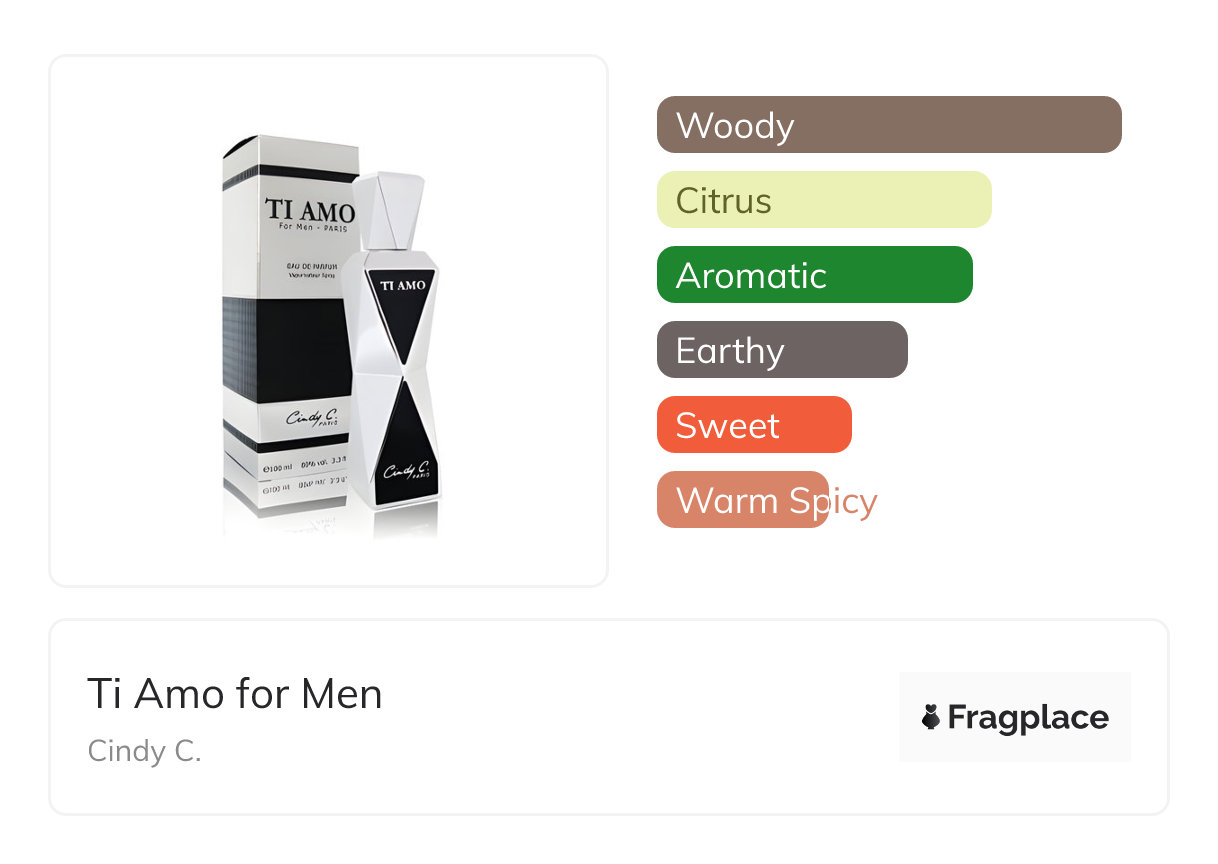The height and width of the screenshot is (864, 1218).
Task: Click the Eau de Parfum text on box
Action: coord(303,262)
